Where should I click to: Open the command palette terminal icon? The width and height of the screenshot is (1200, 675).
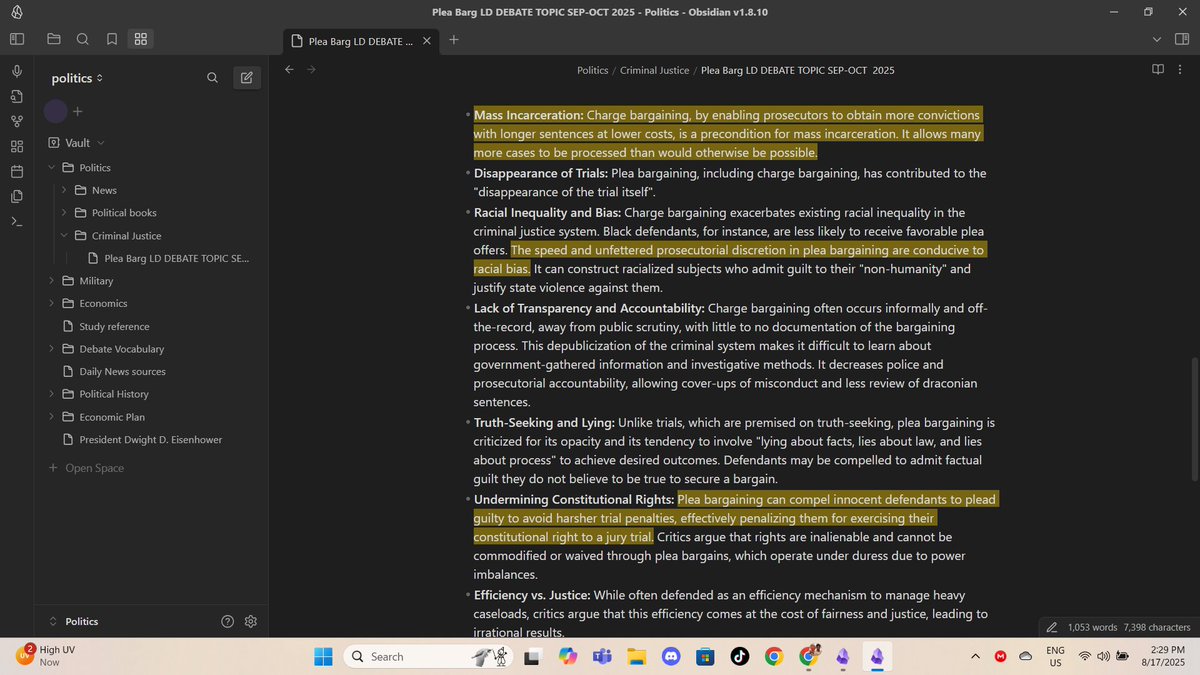(x=17, y=221)
